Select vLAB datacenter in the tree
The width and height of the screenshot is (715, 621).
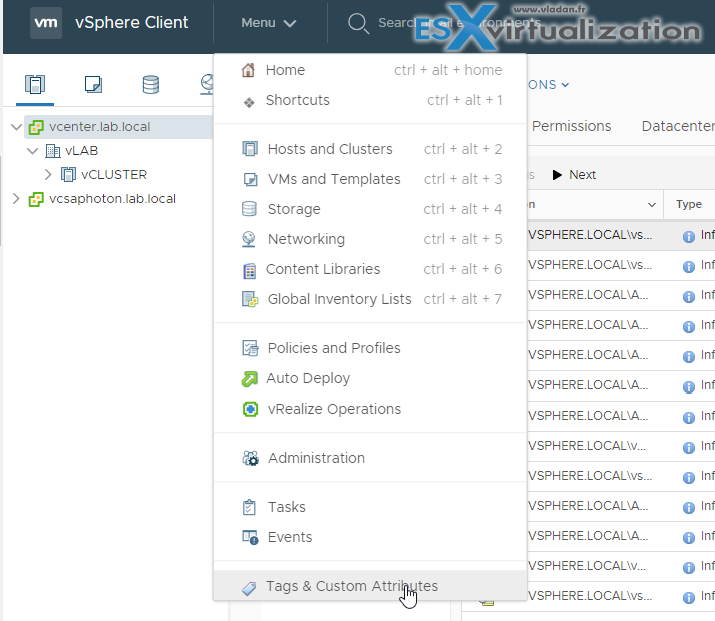pos(81,150)
